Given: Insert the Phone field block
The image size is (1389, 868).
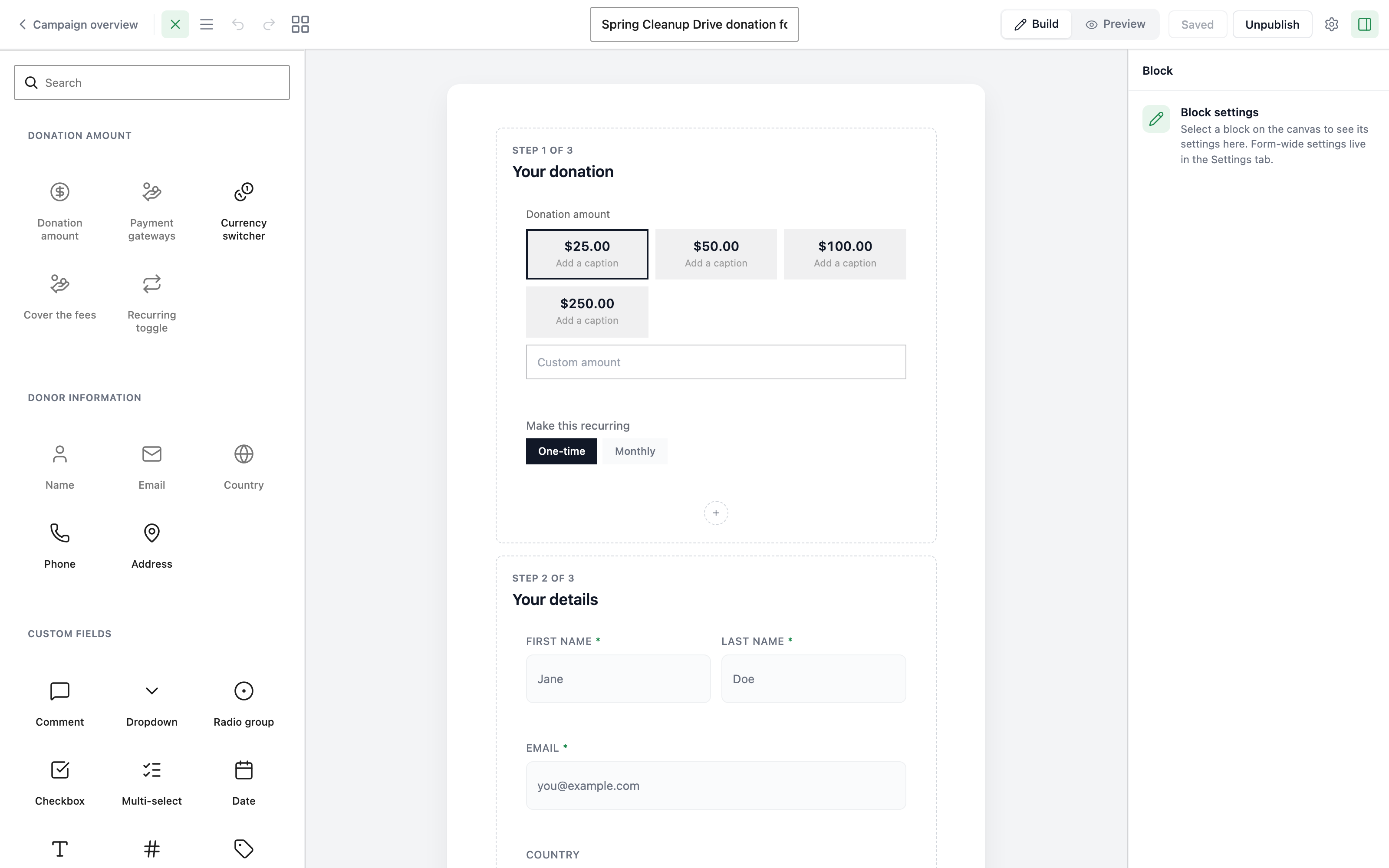Looking at the screenshot, I should [x=60, y=546].
